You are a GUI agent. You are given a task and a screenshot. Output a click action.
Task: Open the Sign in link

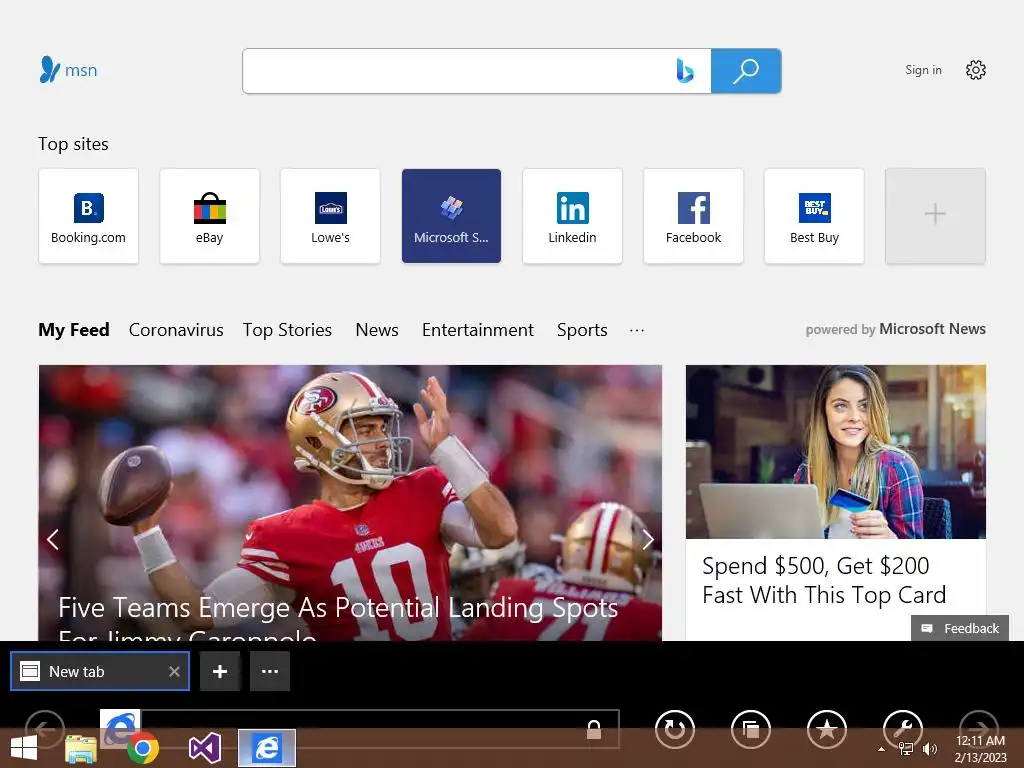pyautogui.click(x=923, y=70)
